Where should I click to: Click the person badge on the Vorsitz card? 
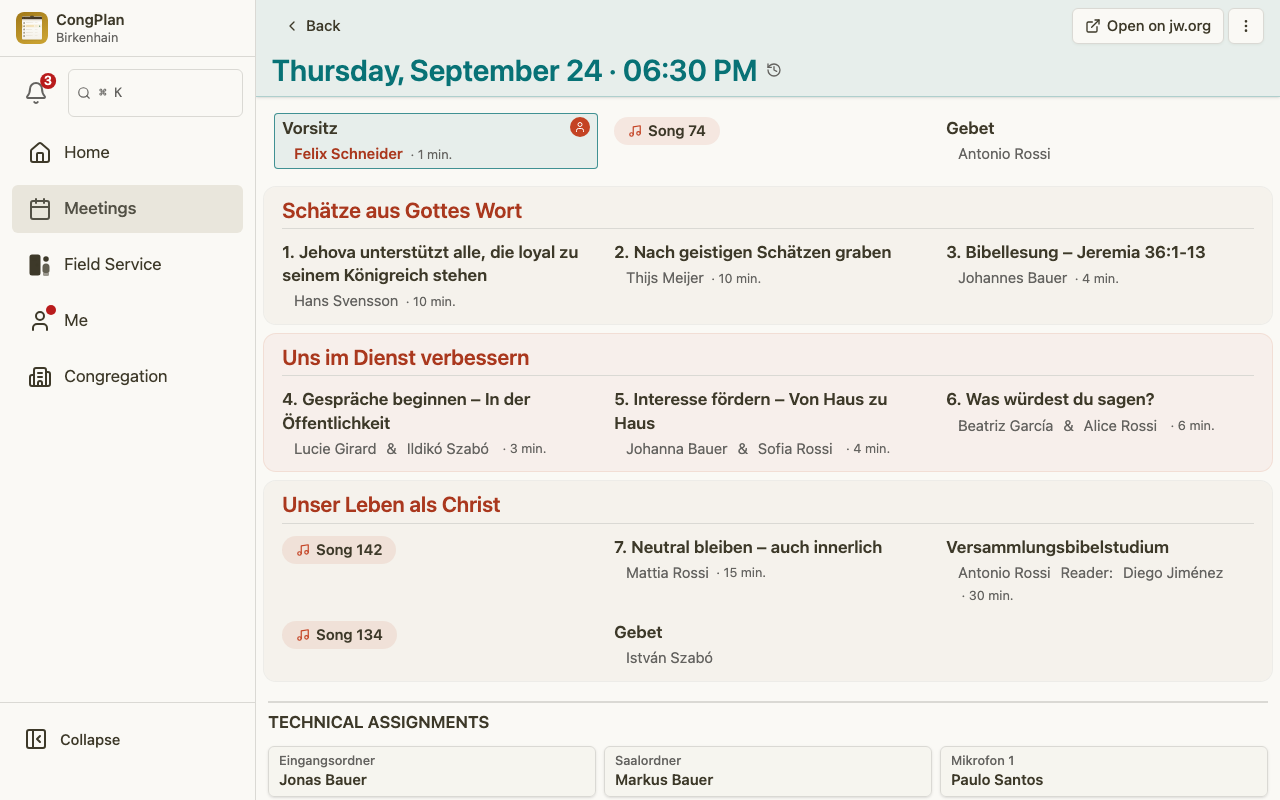pos(580,127)
